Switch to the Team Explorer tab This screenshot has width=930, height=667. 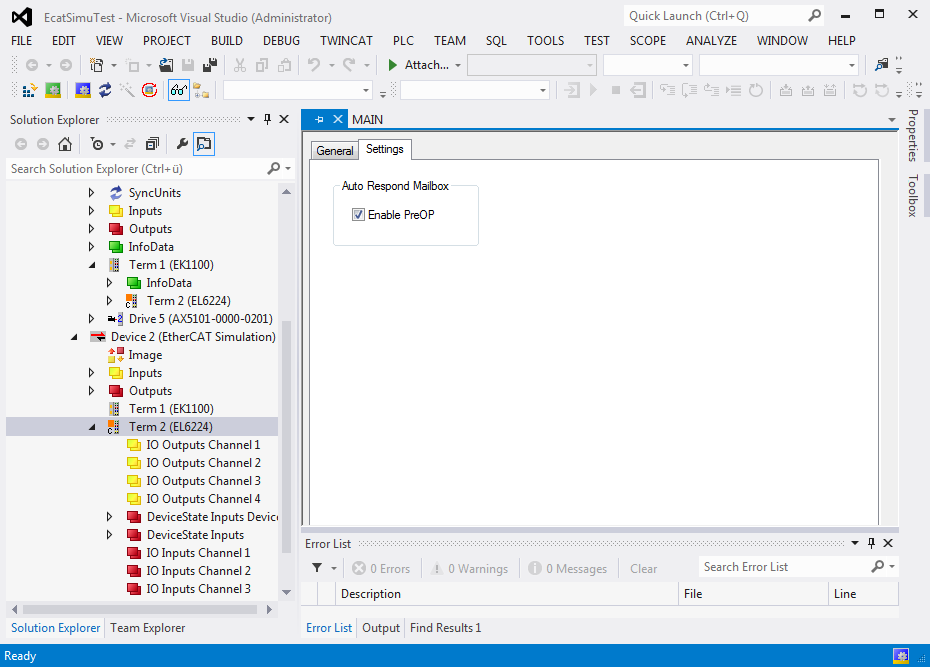pos(148,627)
